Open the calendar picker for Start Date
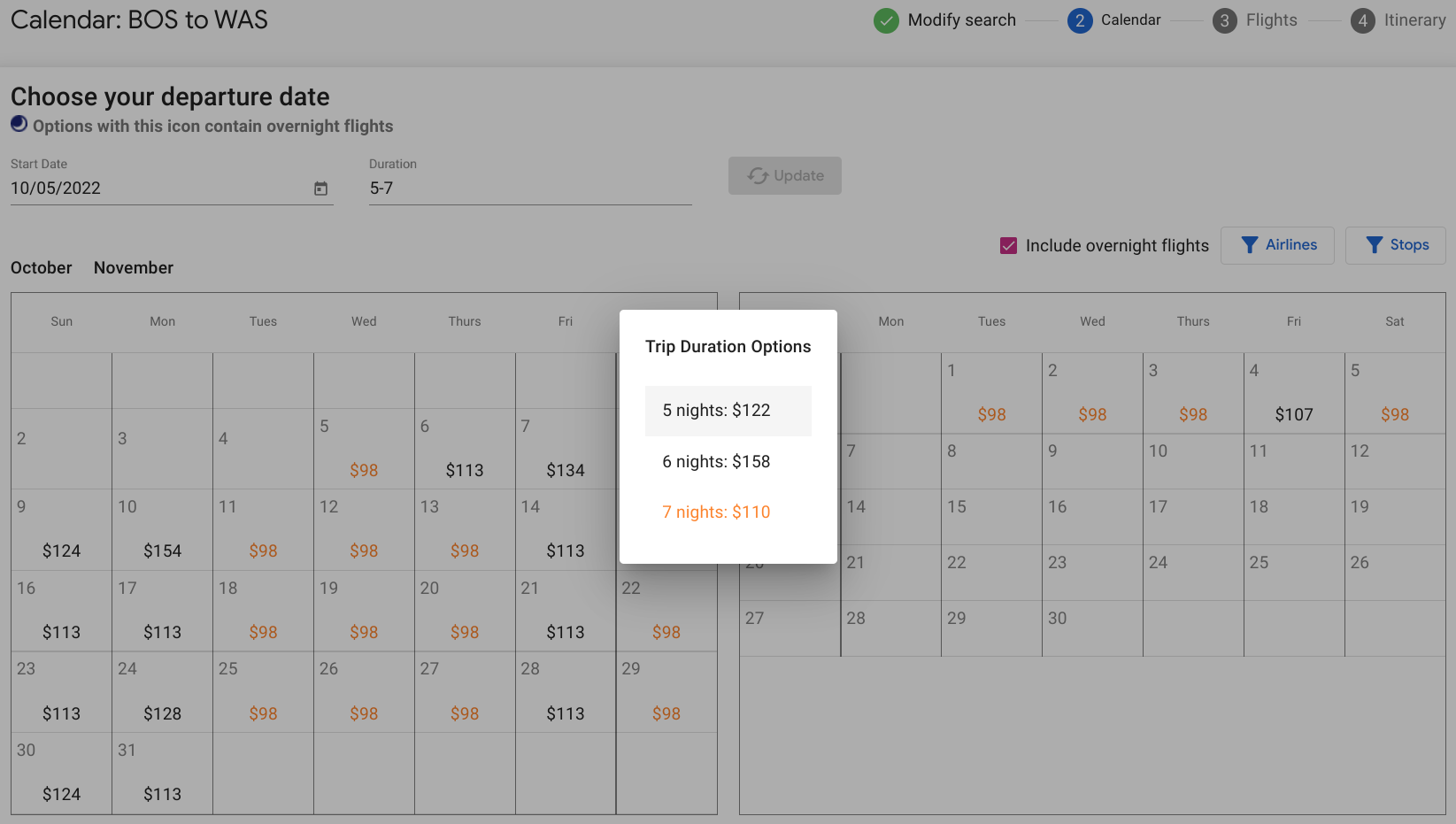 [x=320, y=189]
